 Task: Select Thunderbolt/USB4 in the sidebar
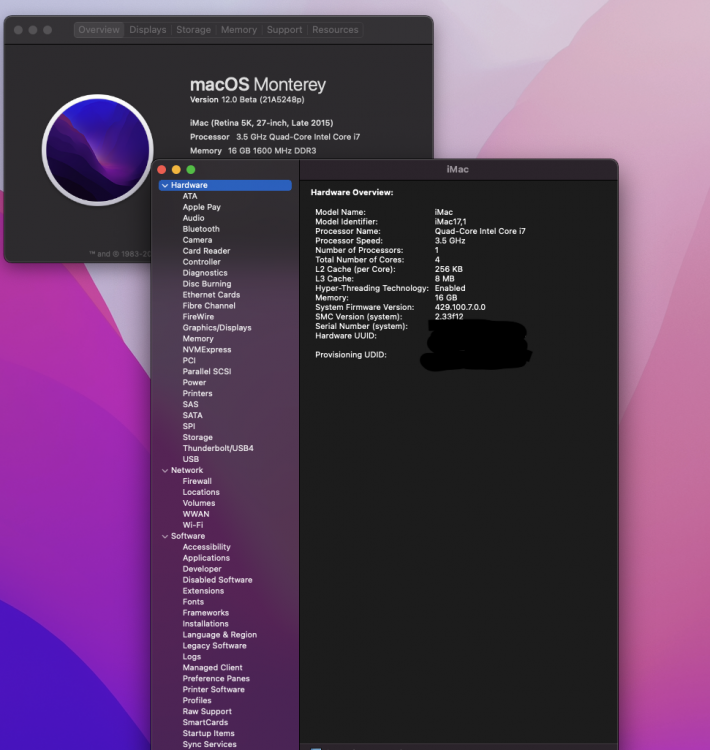(218, 449)
